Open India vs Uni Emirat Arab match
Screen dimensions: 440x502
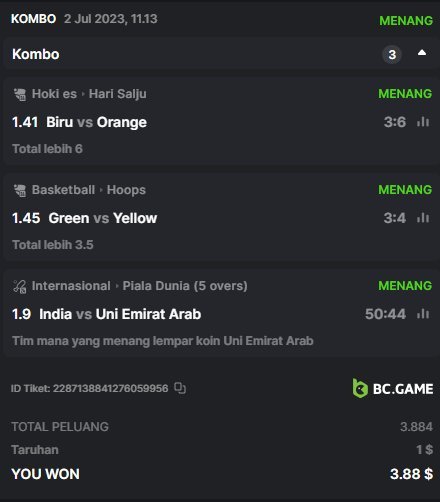pyautogui.click(x=120, y=314)
